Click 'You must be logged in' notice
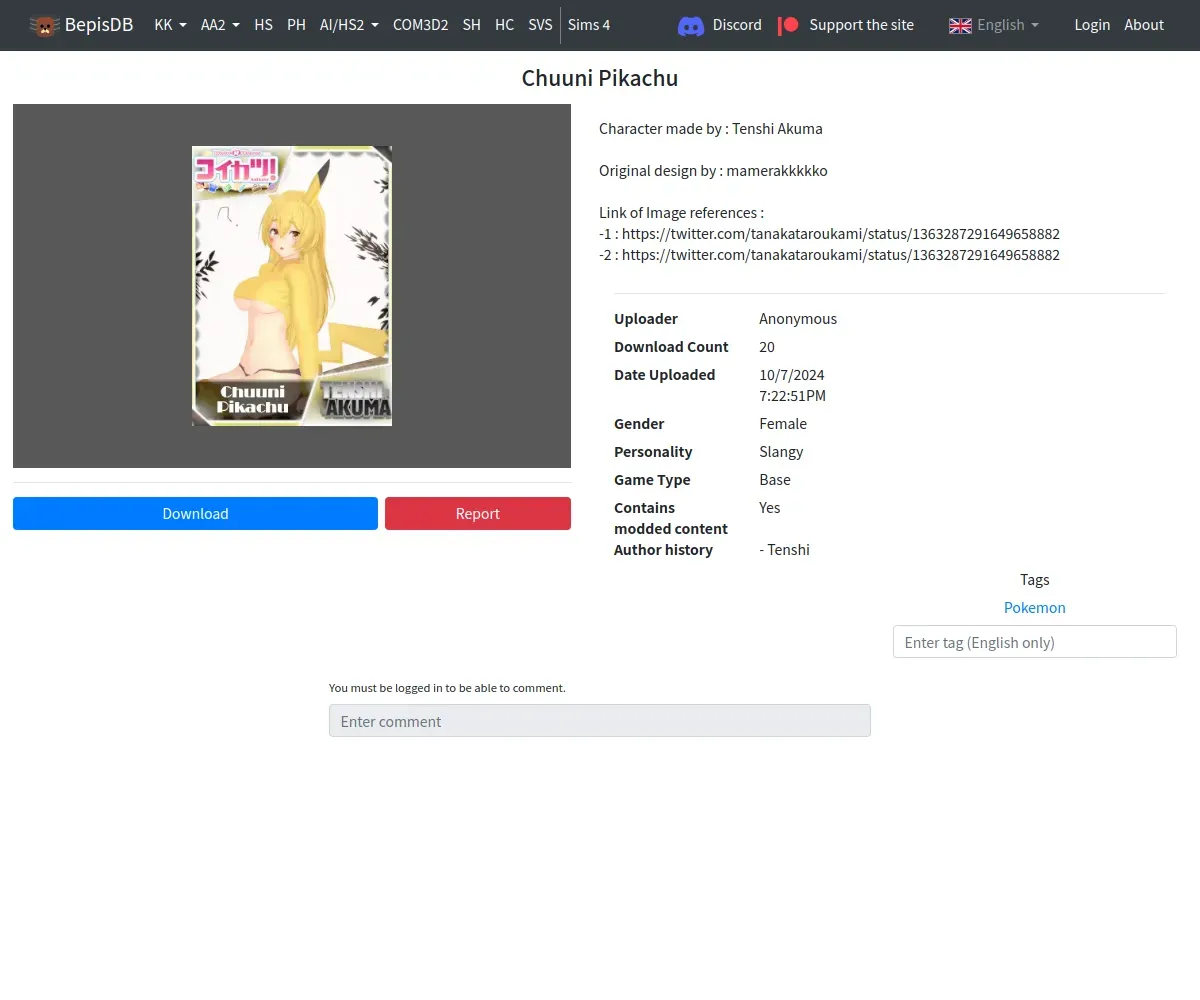This screenshot has width=1200, height=1000. point(447,688)
